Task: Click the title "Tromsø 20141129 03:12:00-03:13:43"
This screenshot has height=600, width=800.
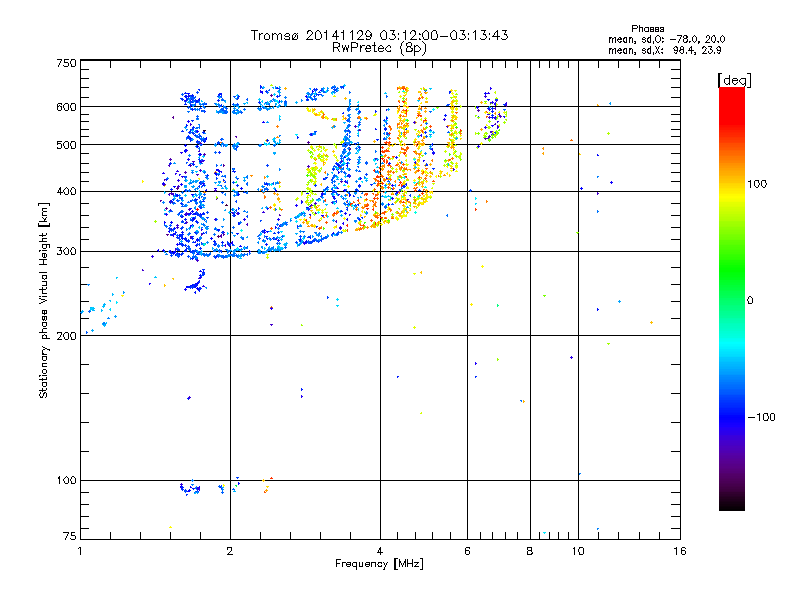Action: 379,35
